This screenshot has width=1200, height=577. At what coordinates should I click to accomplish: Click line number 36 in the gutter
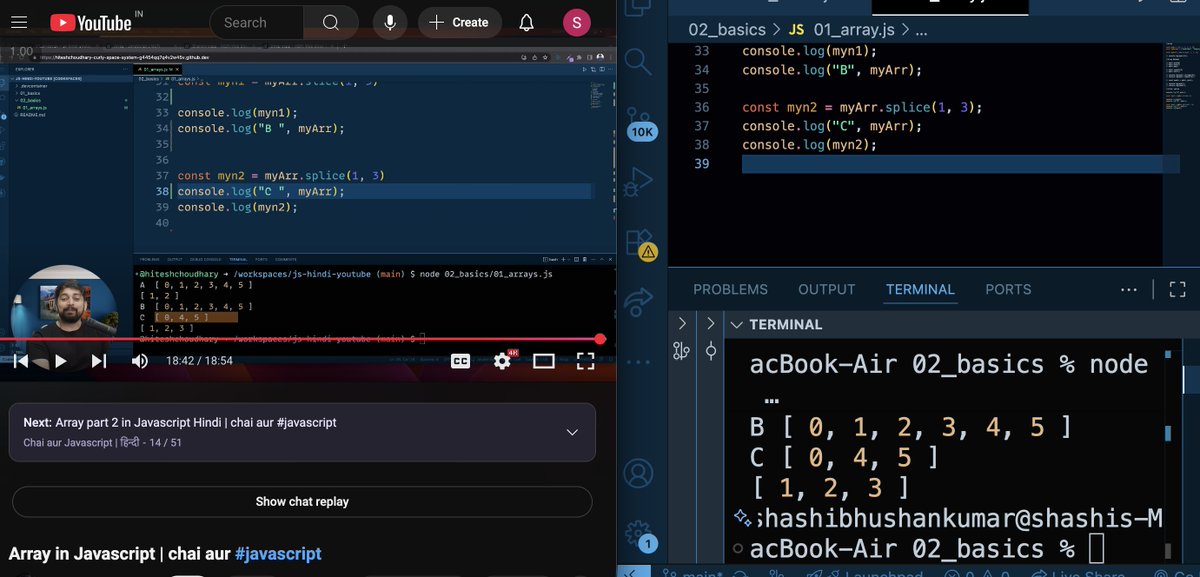701,107
